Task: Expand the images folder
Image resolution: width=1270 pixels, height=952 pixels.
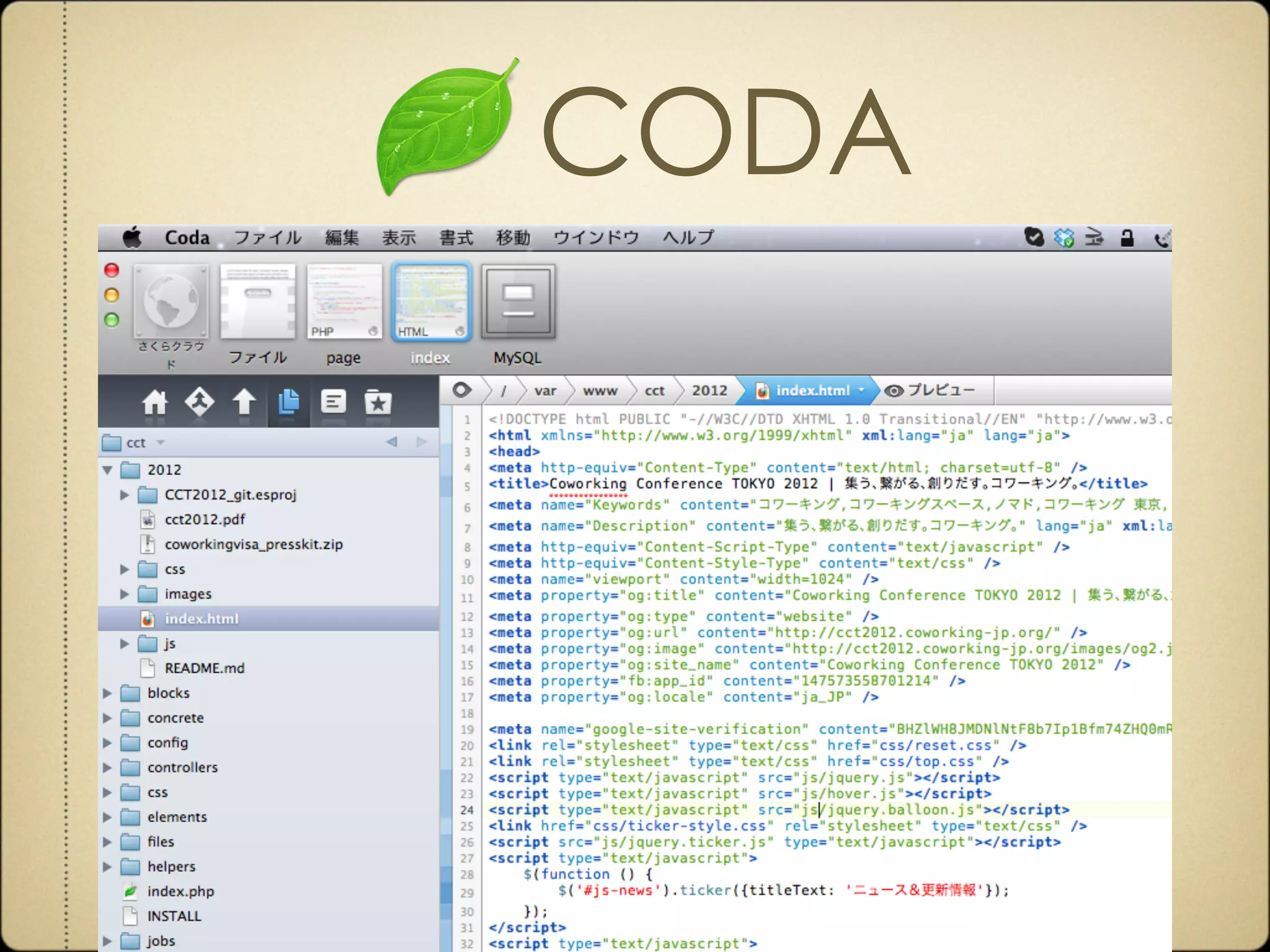Action: point(125,594)
